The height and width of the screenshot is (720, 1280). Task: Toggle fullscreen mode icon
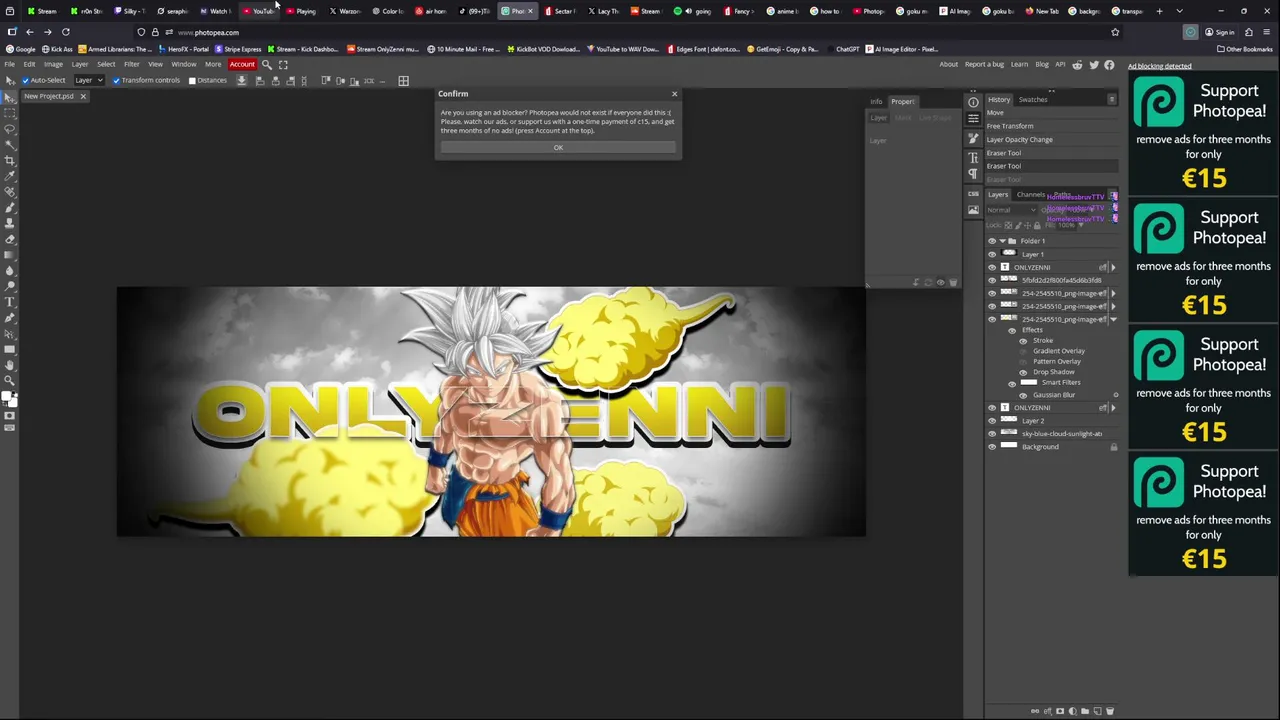coord(283,64)
